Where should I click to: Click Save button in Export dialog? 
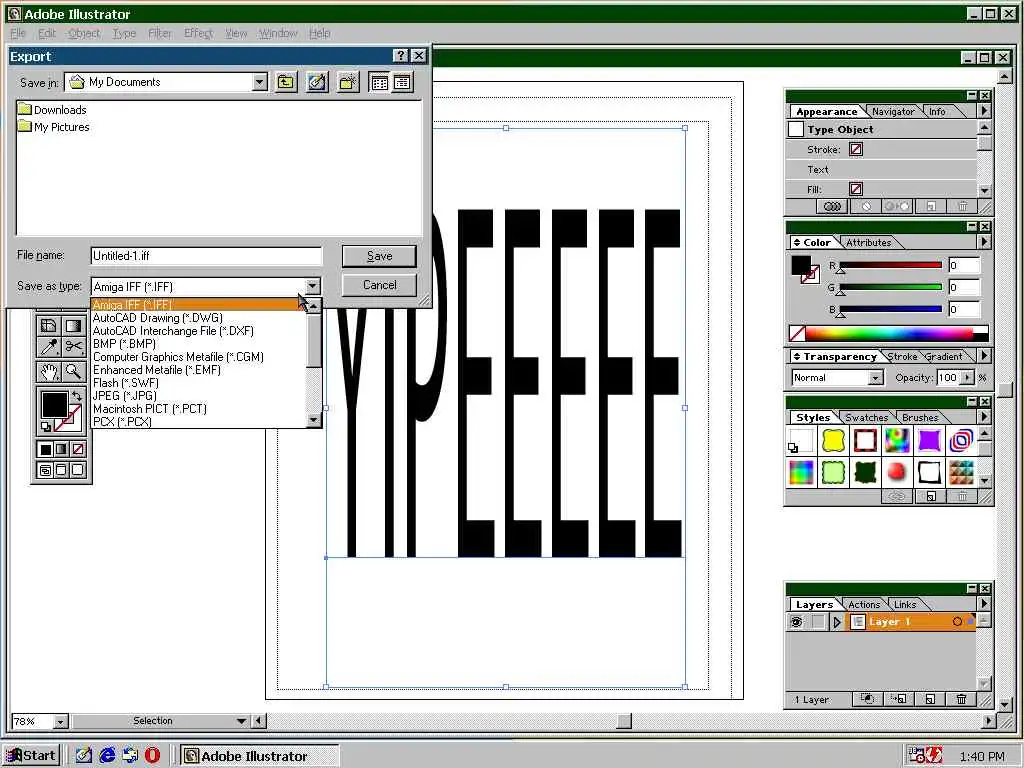coord(379,257)
